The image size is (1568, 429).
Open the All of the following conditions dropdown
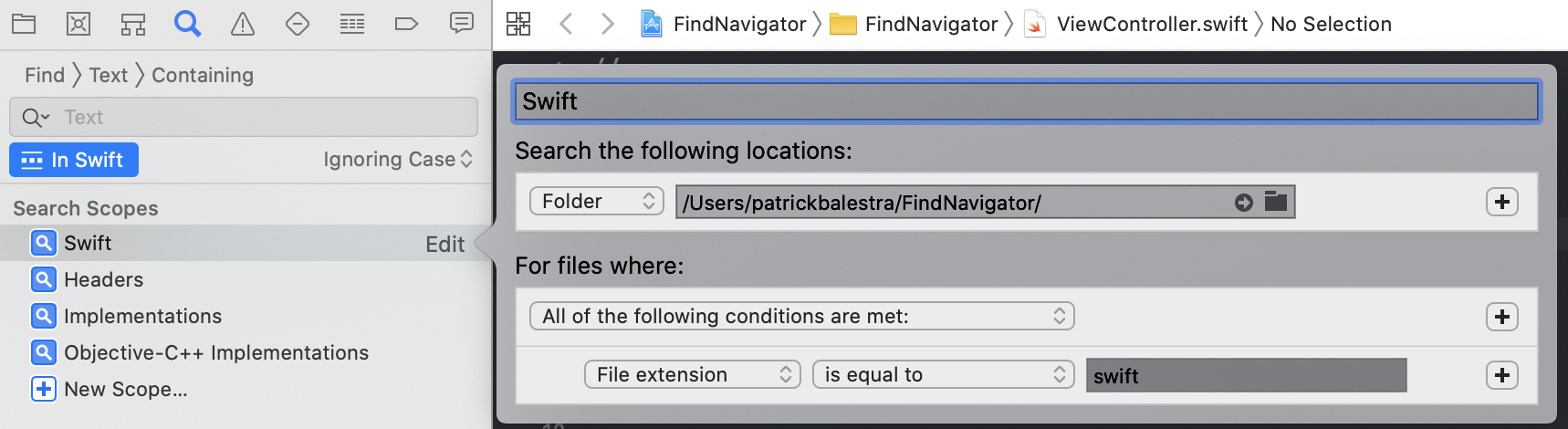point(802,316)
